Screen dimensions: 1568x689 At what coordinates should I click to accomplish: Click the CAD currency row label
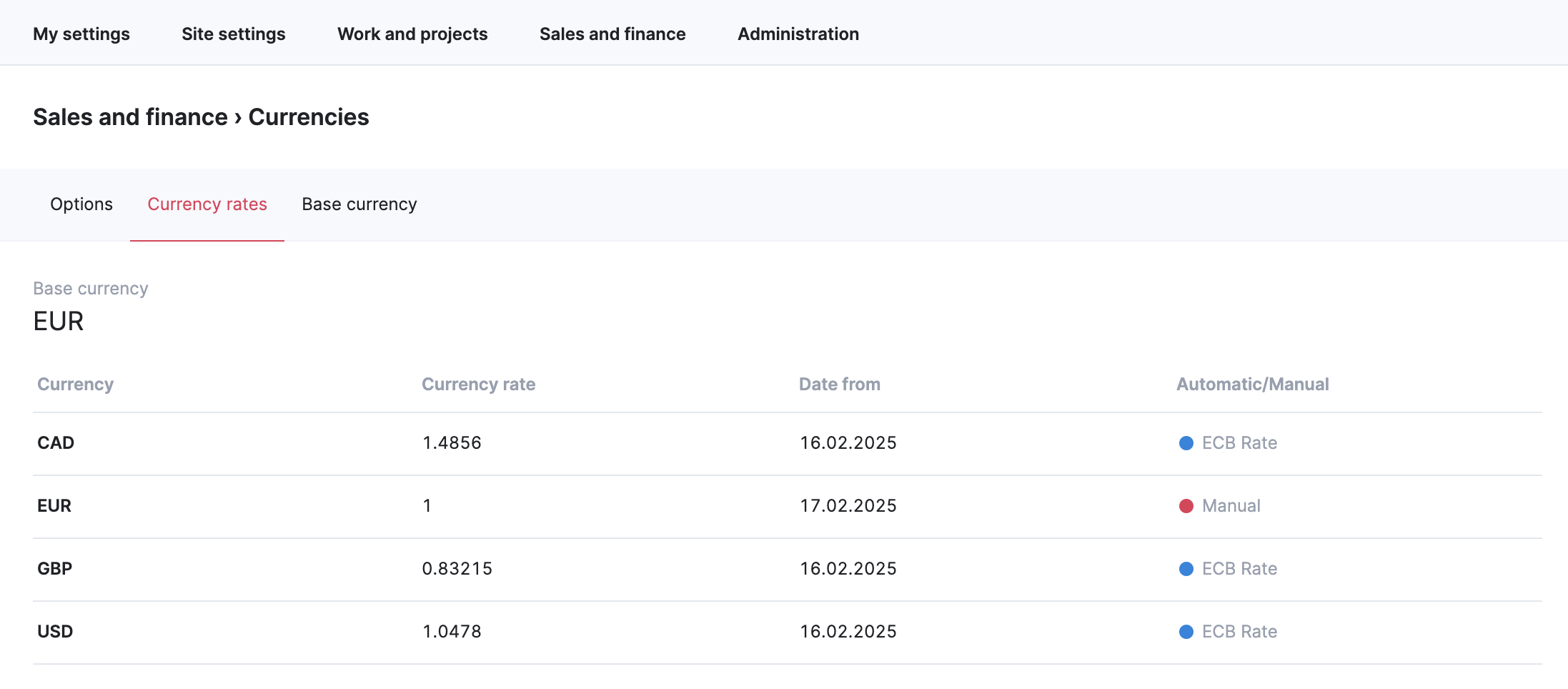56,443
